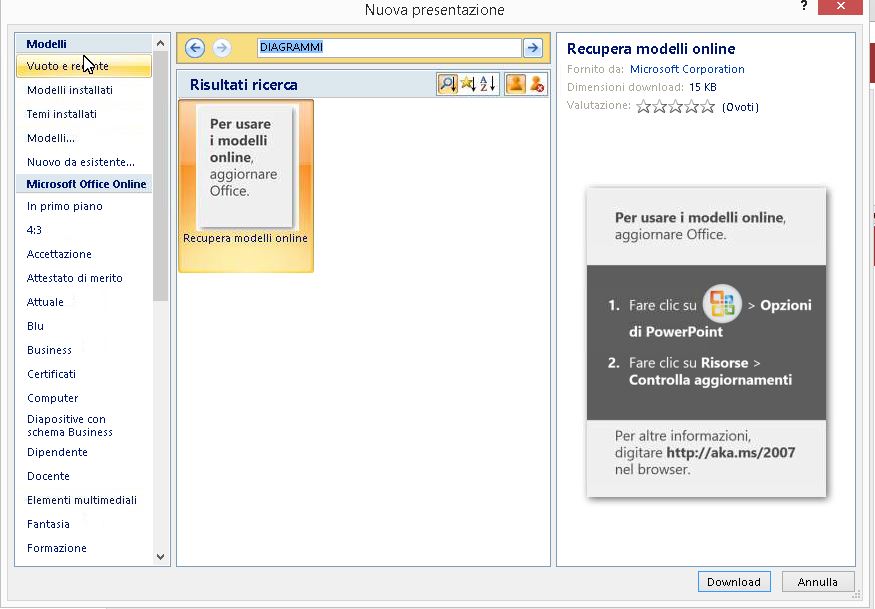This screenshot has width=875, height=609.
Task: Choose Modelli... entry
Action: point(51,138)
